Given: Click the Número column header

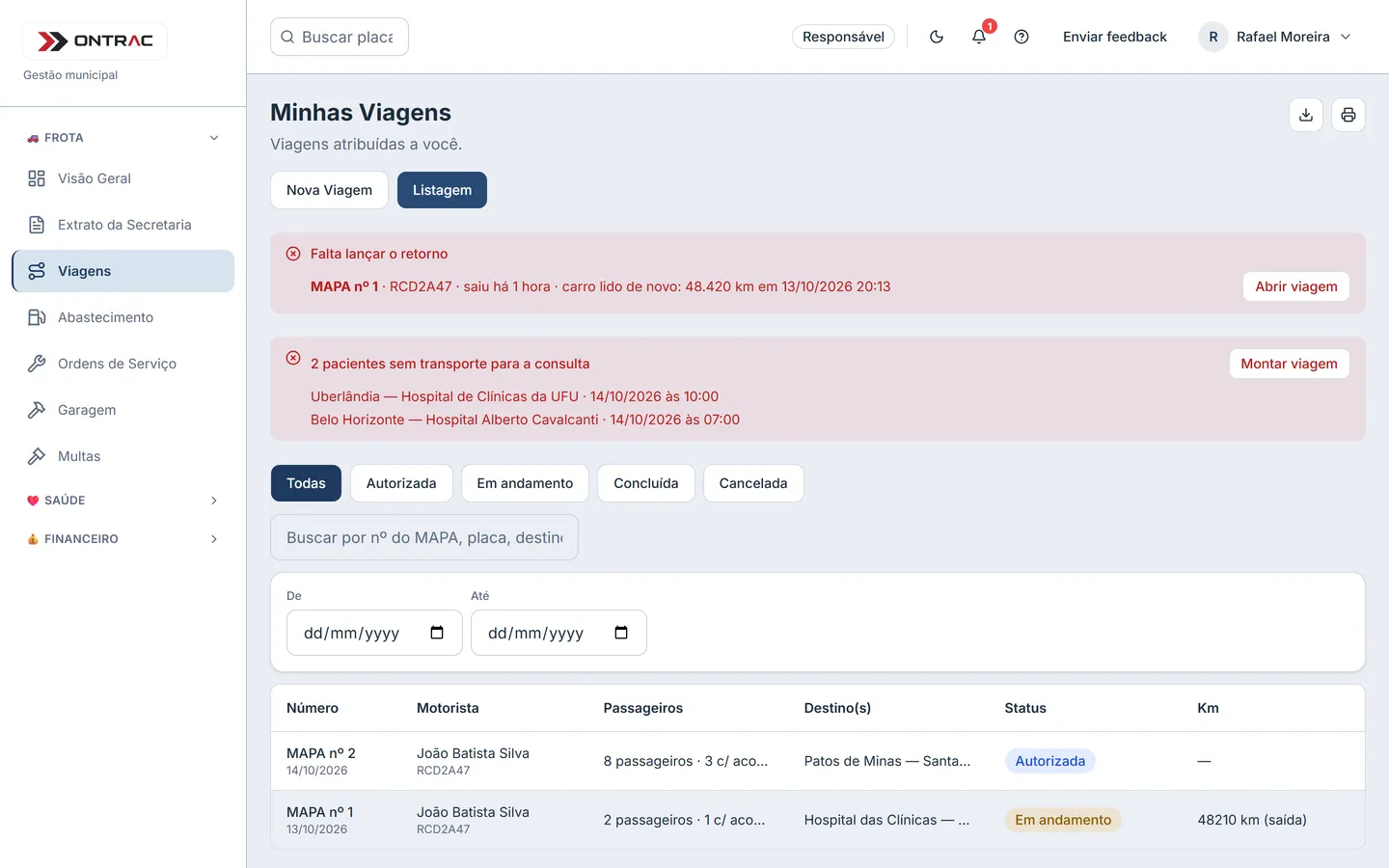Looking at the screenshot, I should point(313,708).
